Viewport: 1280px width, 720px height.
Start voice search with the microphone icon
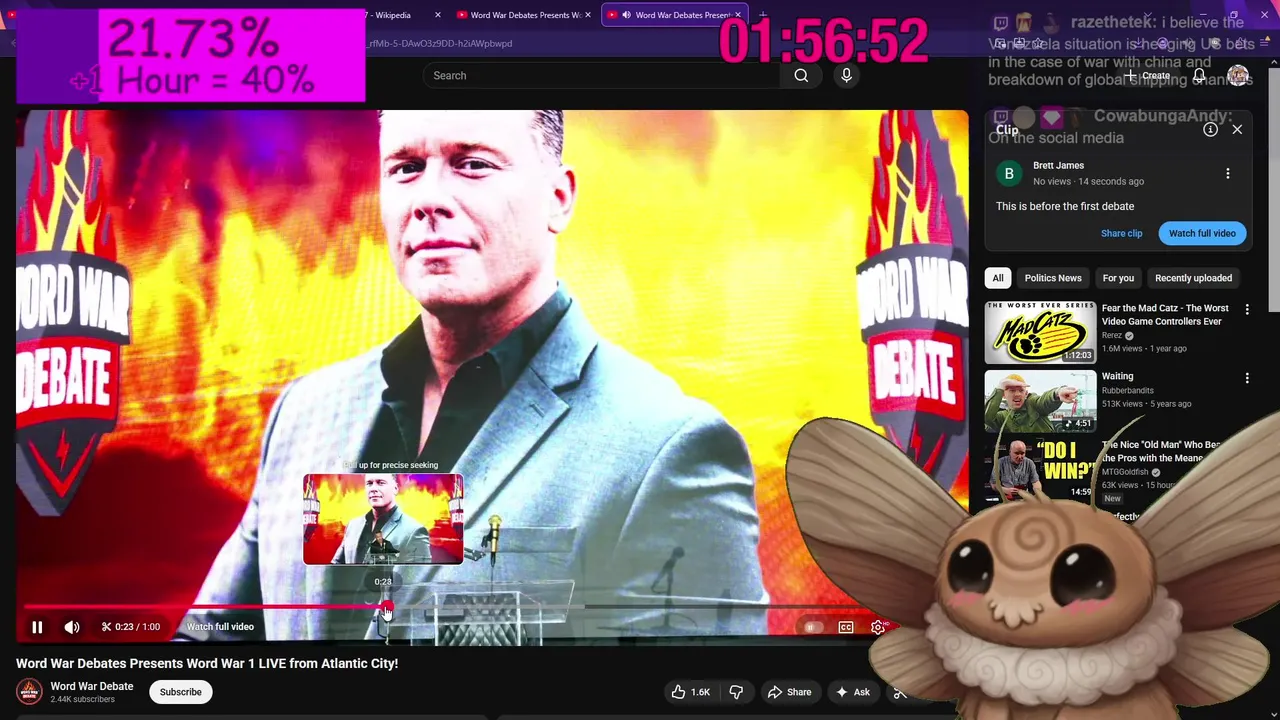[846, 75]
